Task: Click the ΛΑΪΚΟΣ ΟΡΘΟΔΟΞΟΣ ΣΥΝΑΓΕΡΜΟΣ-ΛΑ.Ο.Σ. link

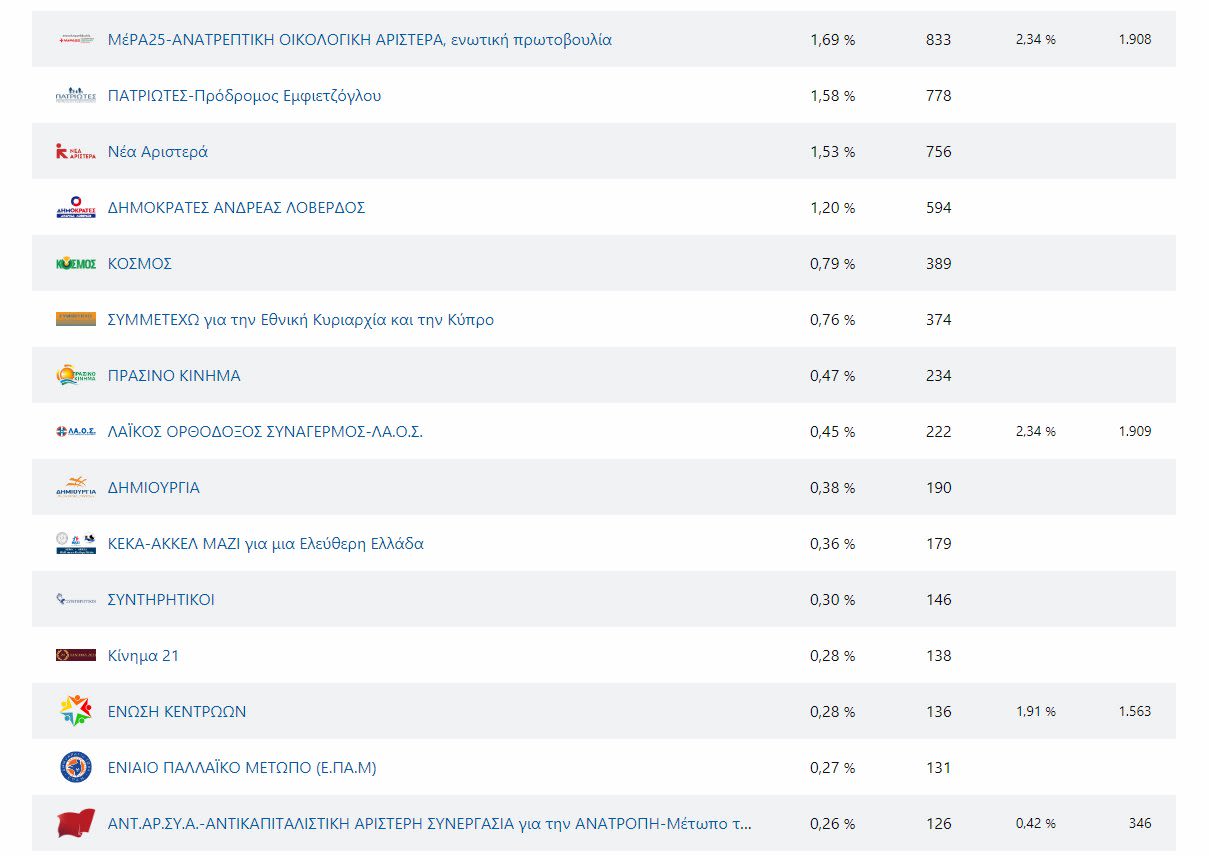Action: (x=265, y=432)
